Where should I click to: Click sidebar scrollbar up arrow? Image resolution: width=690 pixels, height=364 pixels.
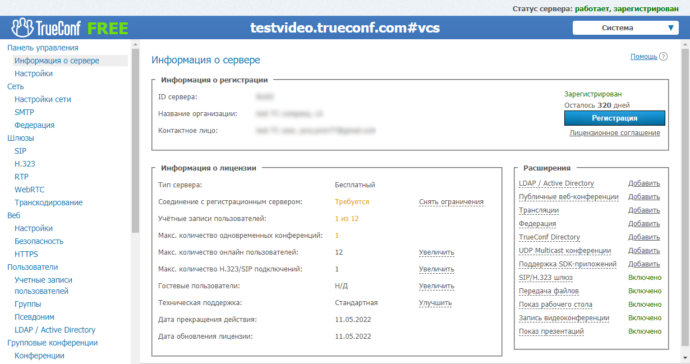coord(135,44)
